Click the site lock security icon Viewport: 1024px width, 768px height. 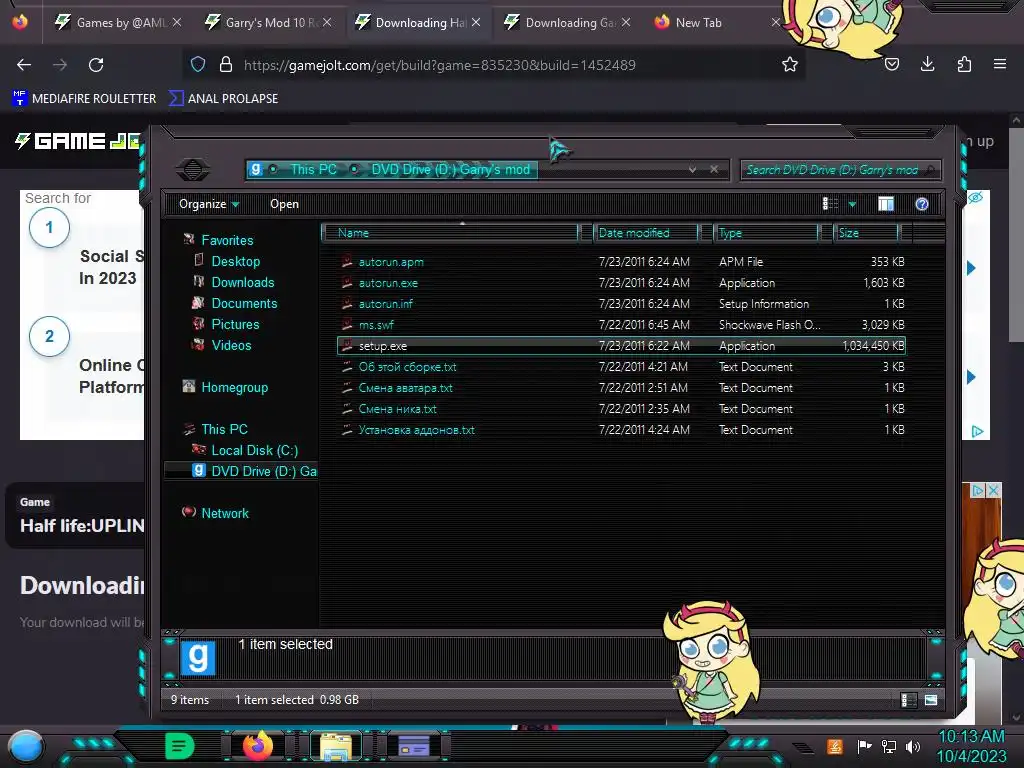[x=226, y=64]
